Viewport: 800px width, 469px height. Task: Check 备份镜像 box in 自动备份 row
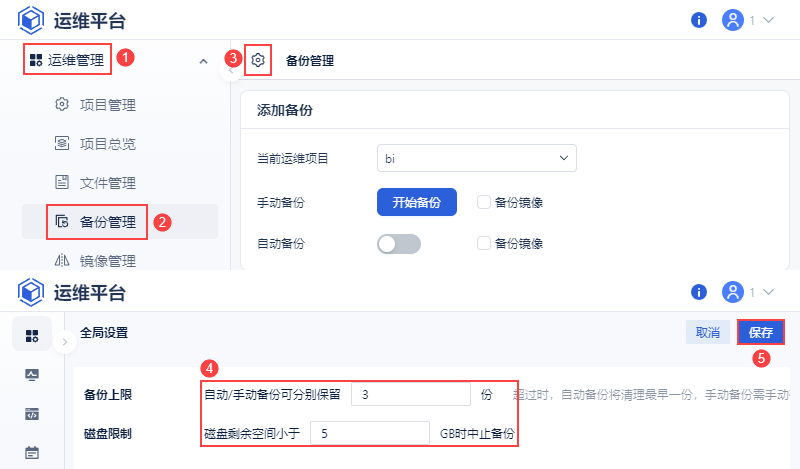(484, 243)
